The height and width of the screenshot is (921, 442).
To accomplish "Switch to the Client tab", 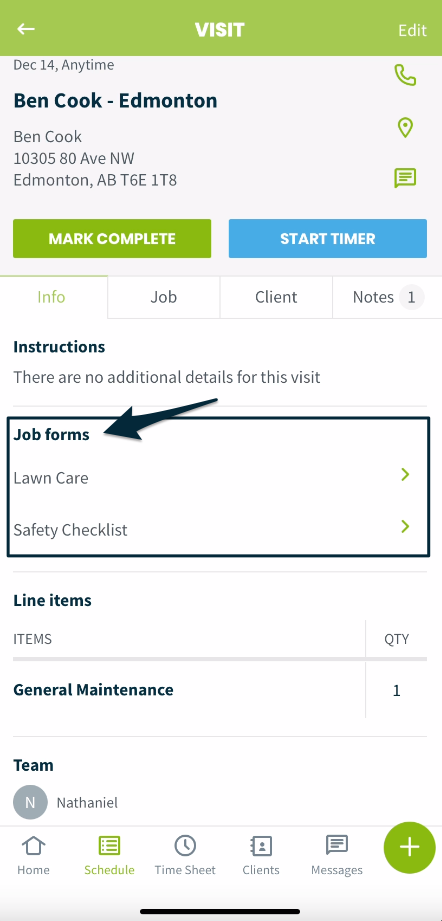I will [276, 297].
